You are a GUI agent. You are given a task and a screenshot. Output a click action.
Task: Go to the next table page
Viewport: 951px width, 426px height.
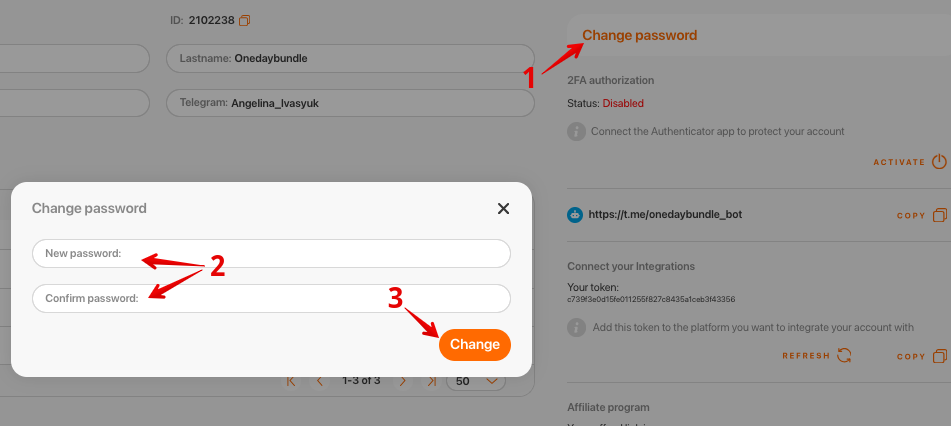403,381
